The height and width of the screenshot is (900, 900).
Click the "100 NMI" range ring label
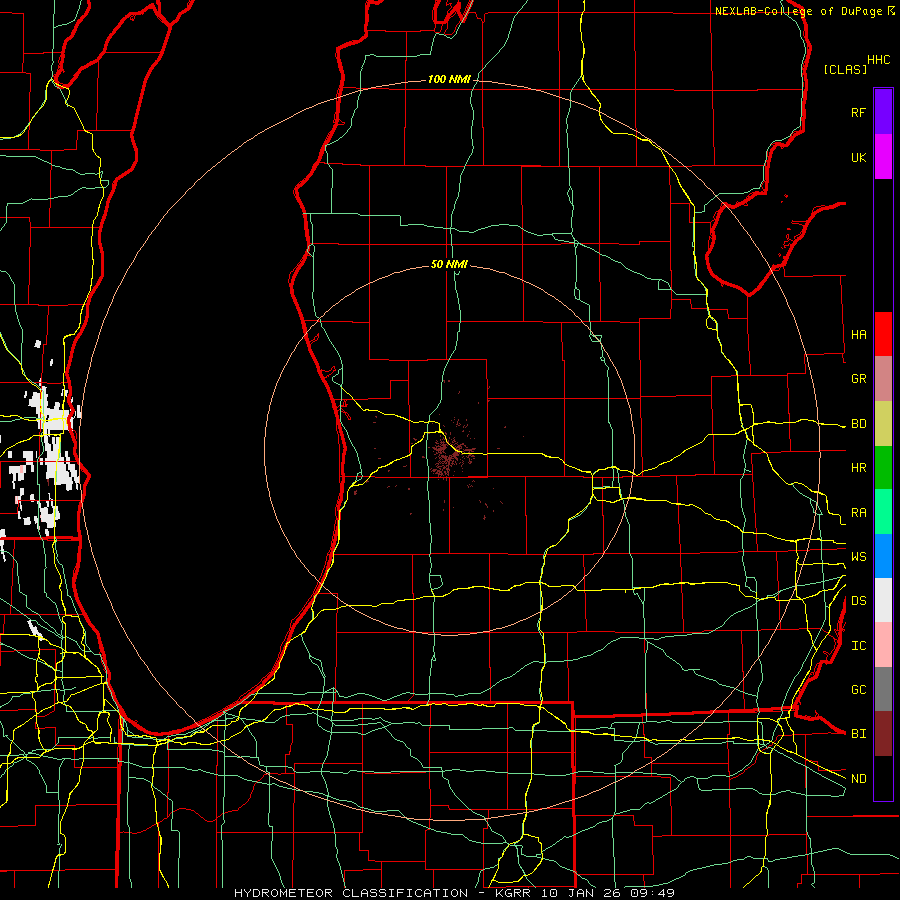449,79
